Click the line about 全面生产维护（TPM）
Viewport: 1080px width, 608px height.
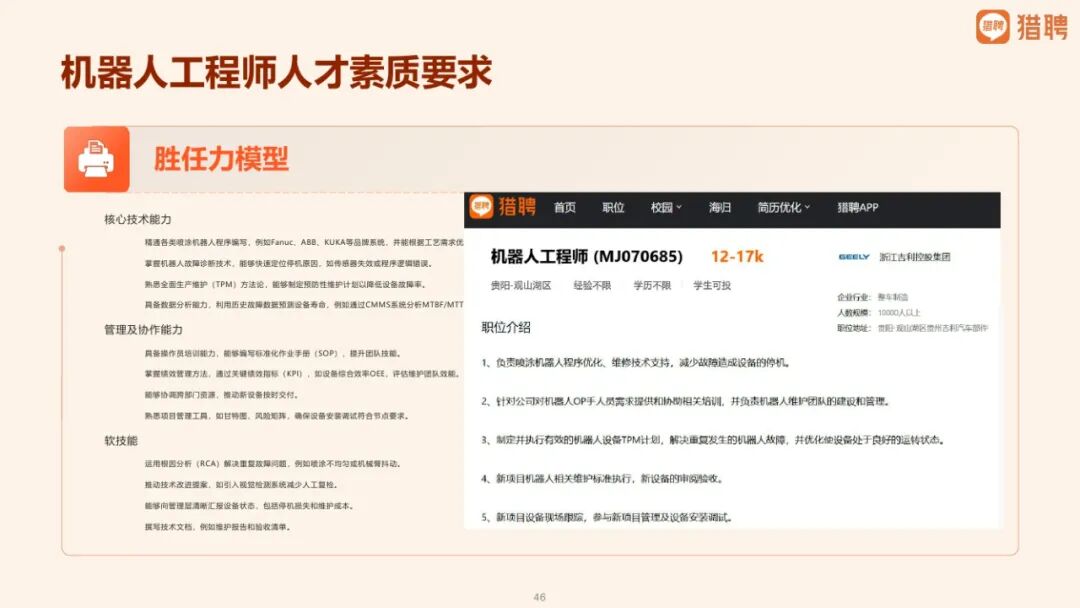pyautogui.click(x=286, y=284)
